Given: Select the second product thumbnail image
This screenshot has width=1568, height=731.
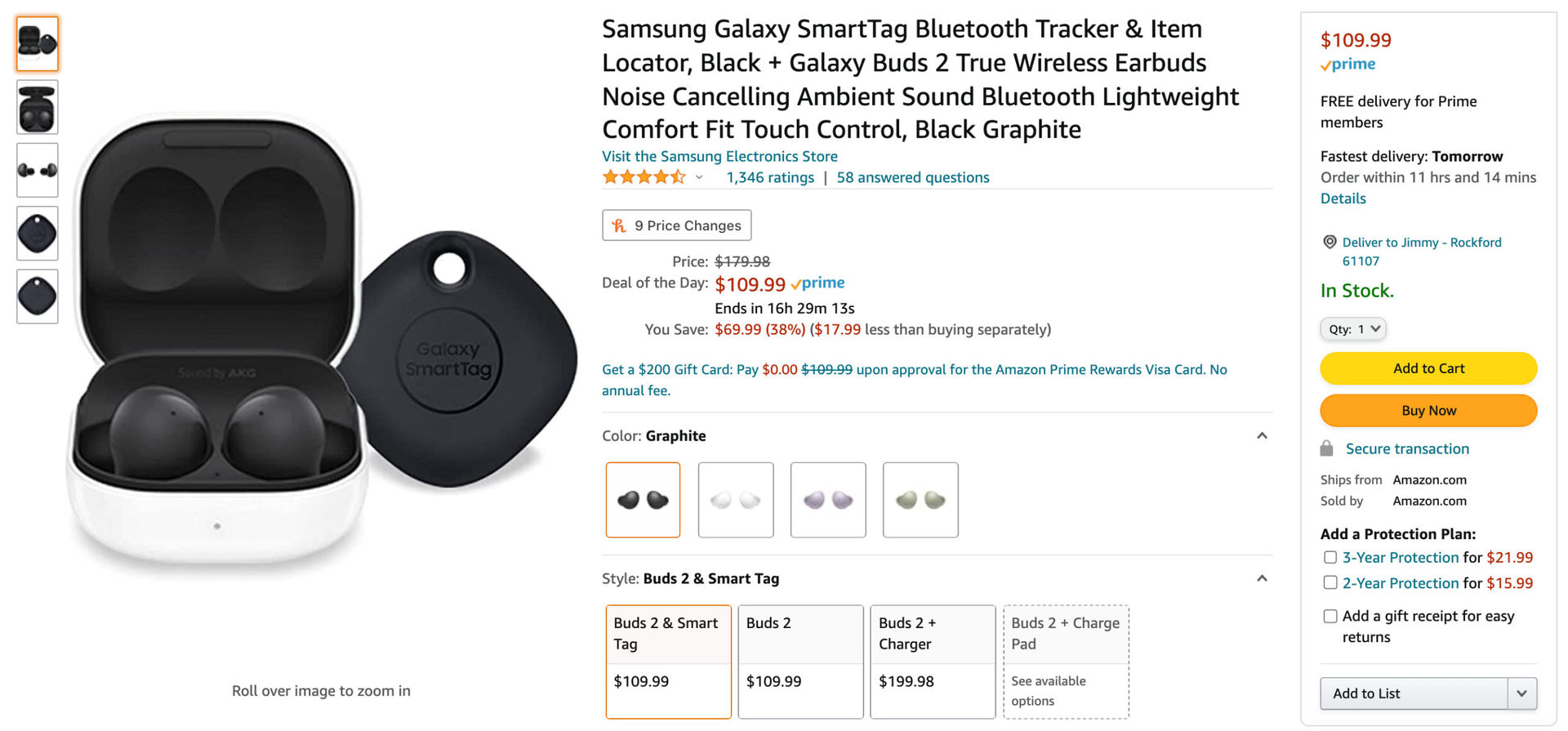Looking at the screenshot, I should pos(38,108).
